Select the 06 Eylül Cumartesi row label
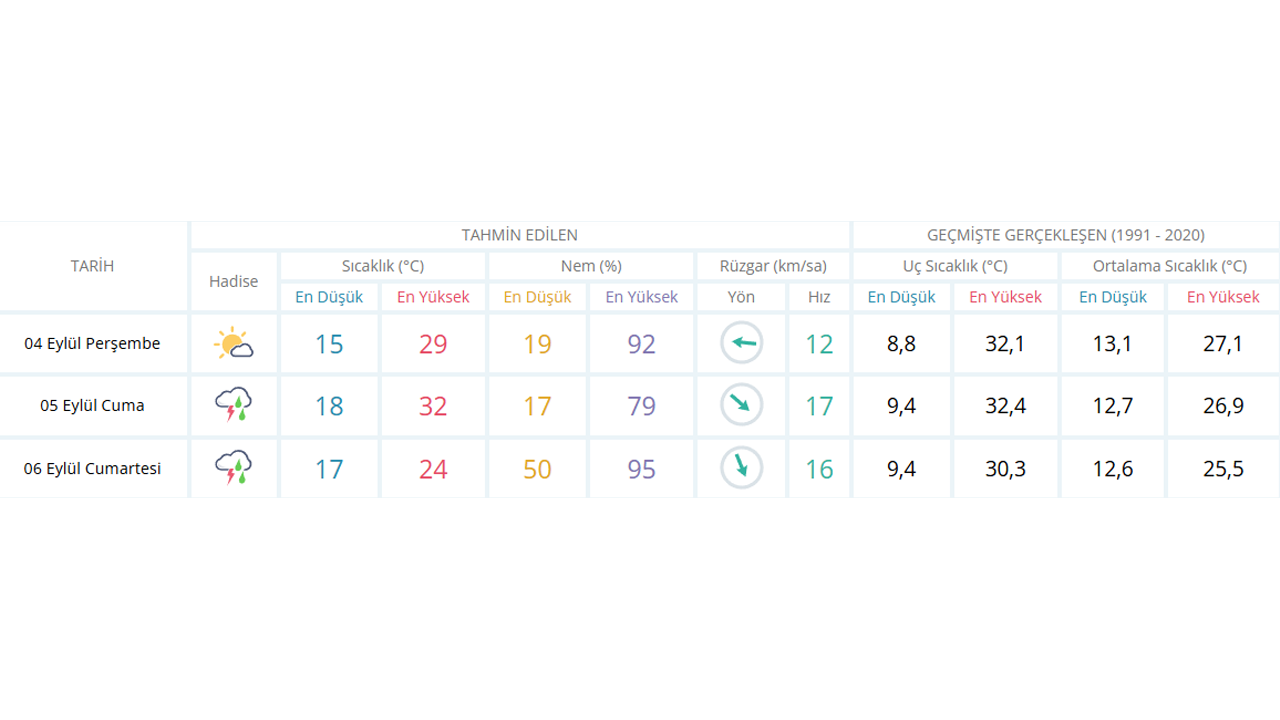The image size is (1280, 720). tap(92, 469)
